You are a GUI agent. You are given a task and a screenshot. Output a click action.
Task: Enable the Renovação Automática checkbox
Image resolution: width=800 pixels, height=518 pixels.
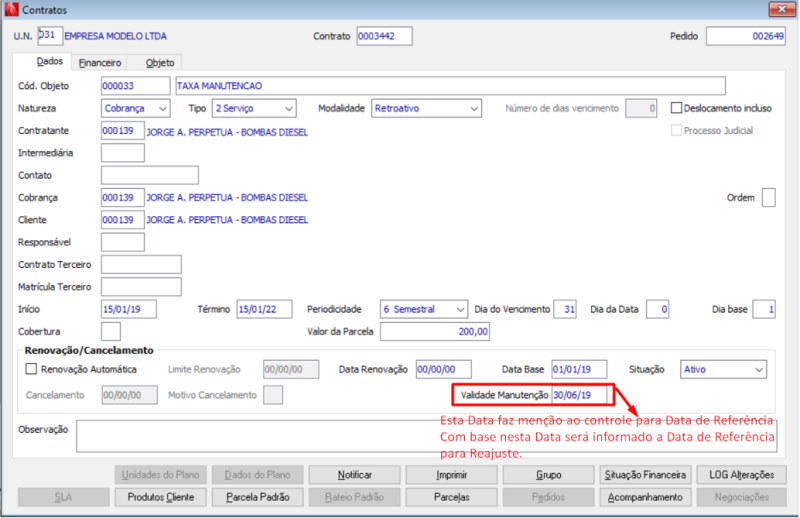coord(31,369)
